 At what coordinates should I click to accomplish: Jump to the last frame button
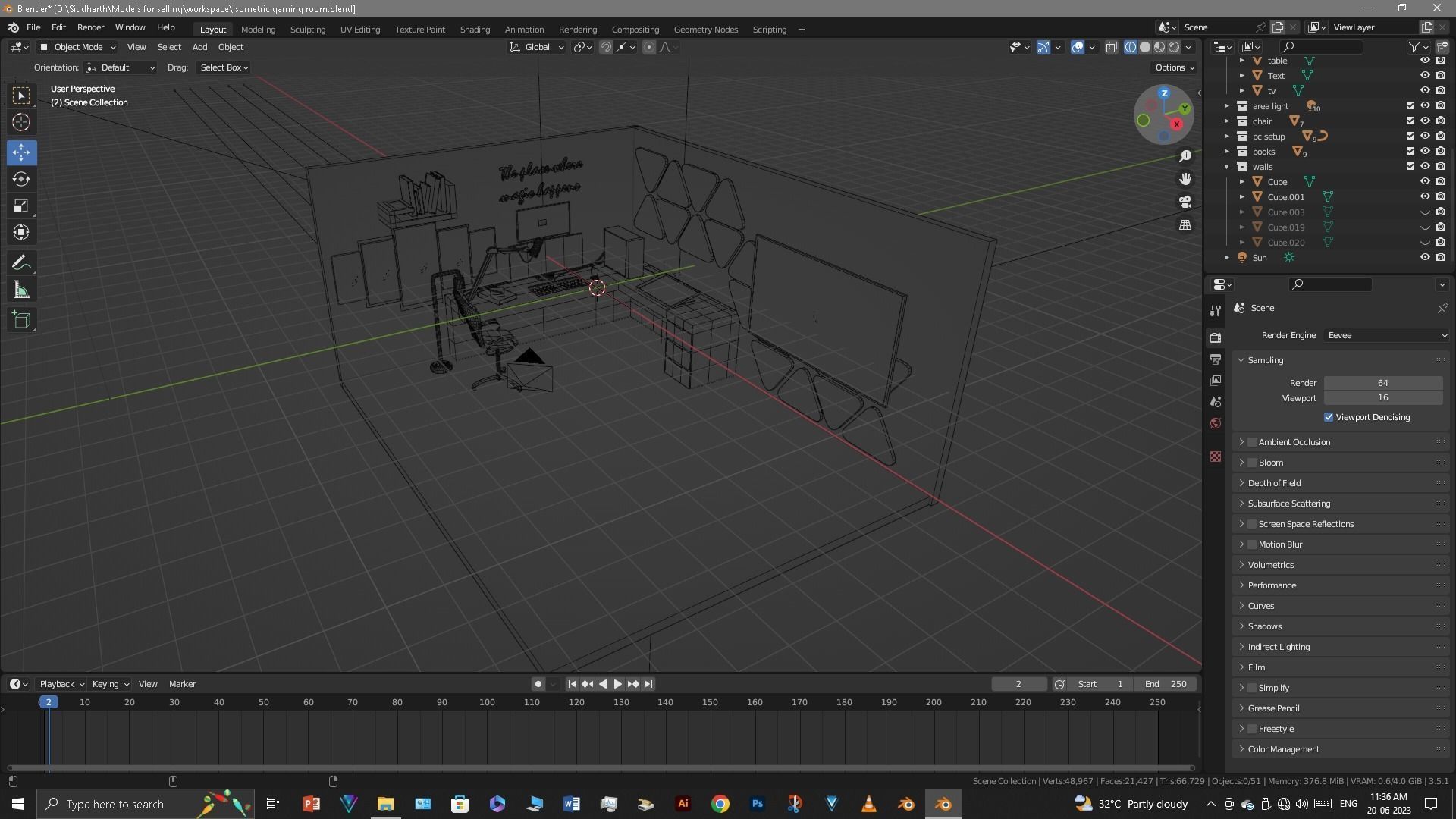click(x=648, y=684)
